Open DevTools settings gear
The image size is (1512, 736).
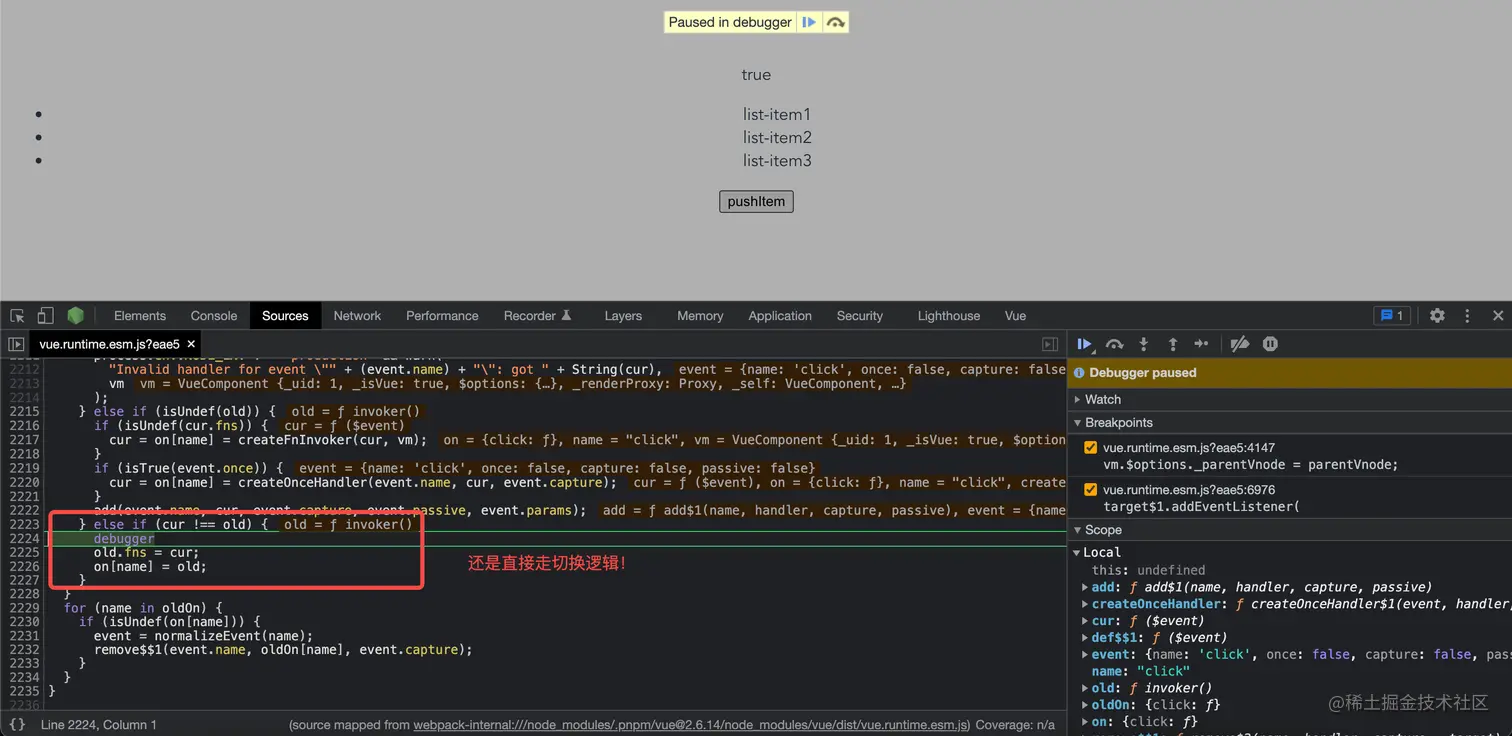pos(1437,316)
